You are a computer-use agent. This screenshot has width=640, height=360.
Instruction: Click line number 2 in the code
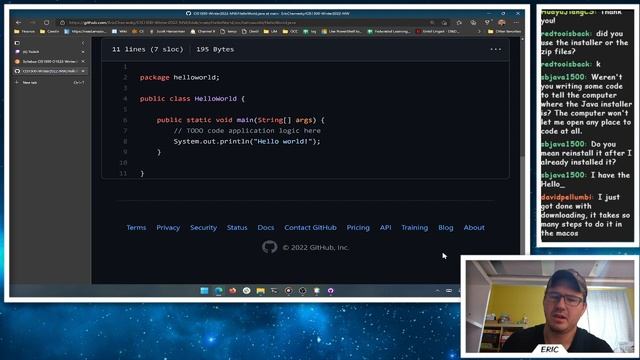point(125,78)
